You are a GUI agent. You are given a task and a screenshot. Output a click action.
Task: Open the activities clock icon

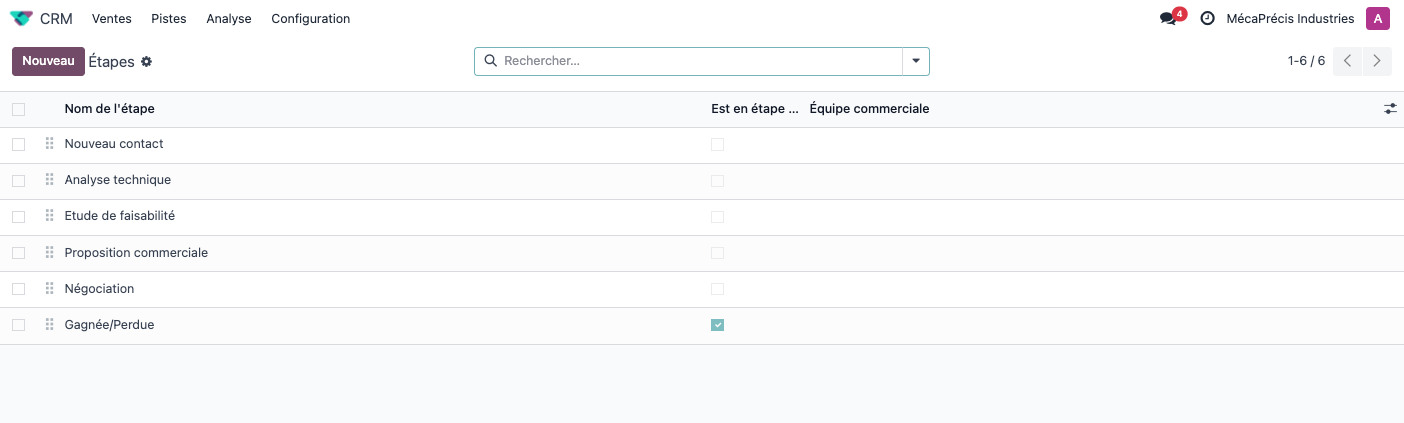pyautogui.click(x=1207, y=19)
